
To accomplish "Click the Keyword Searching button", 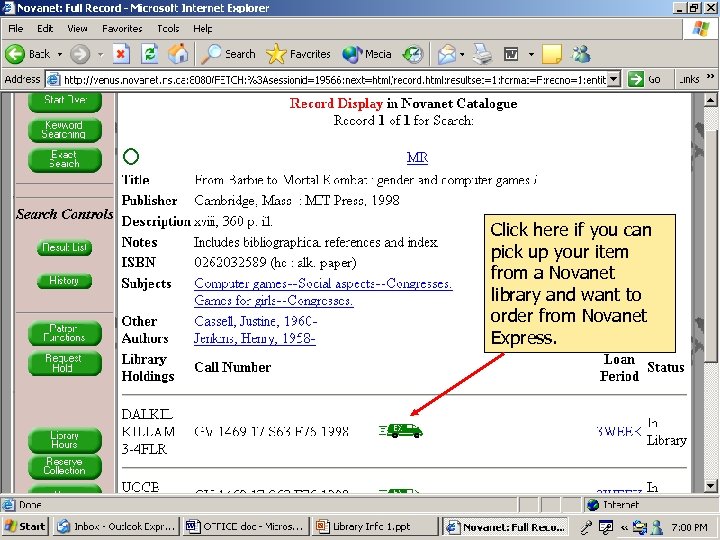I will [65, 130].
